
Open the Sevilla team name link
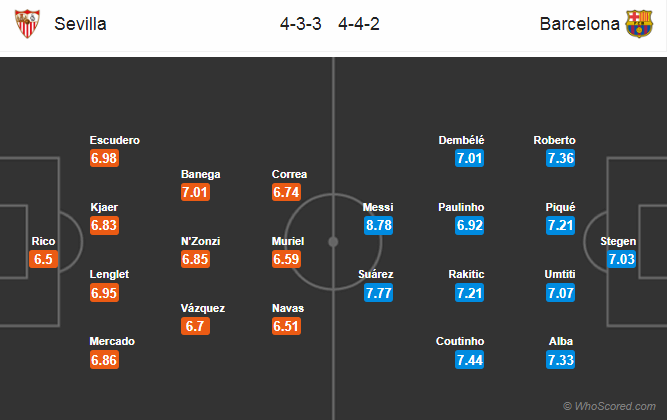tap(82, 24)
